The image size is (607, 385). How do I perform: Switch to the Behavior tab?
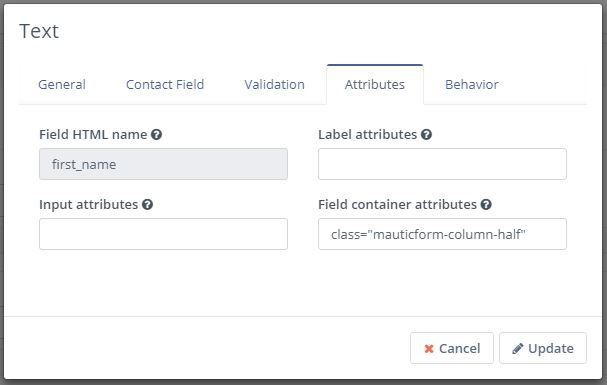tap(472, 84)
